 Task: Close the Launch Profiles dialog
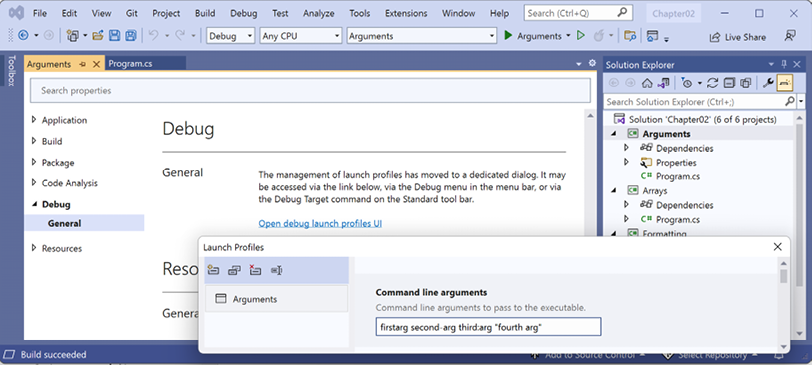point(777,247)
